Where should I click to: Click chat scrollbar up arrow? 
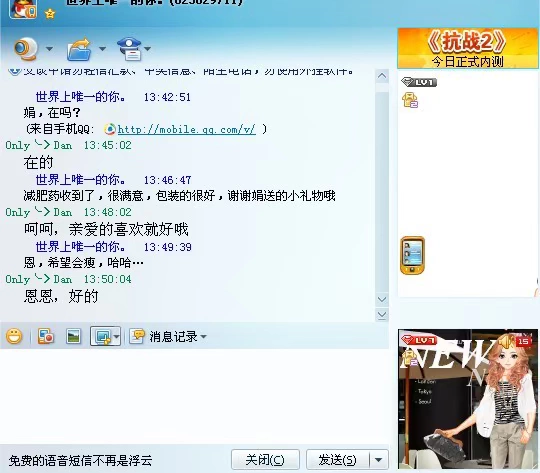coord(382,76)
